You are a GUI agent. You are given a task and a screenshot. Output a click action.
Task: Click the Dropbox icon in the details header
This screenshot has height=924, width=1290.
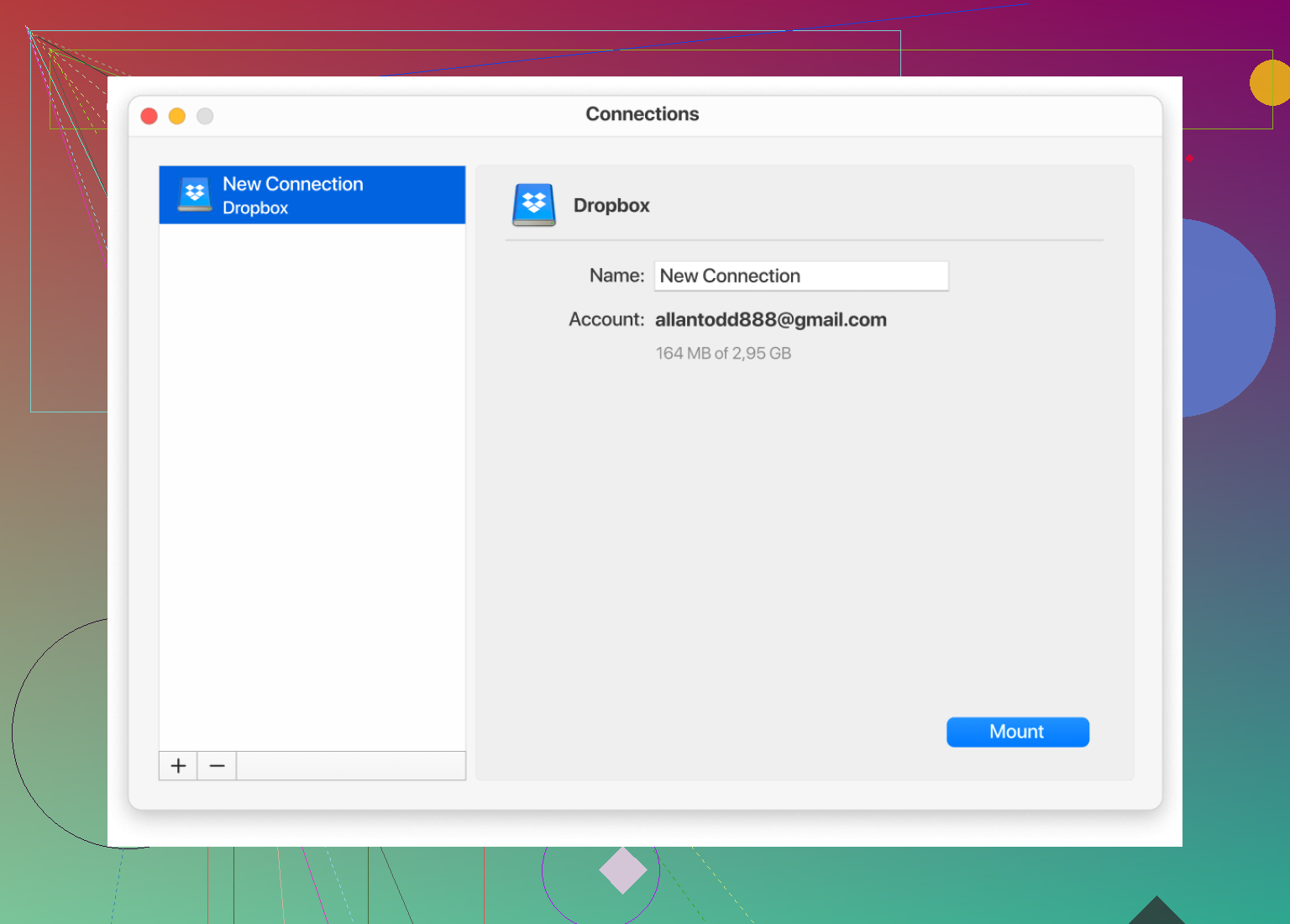coord(534,204)
